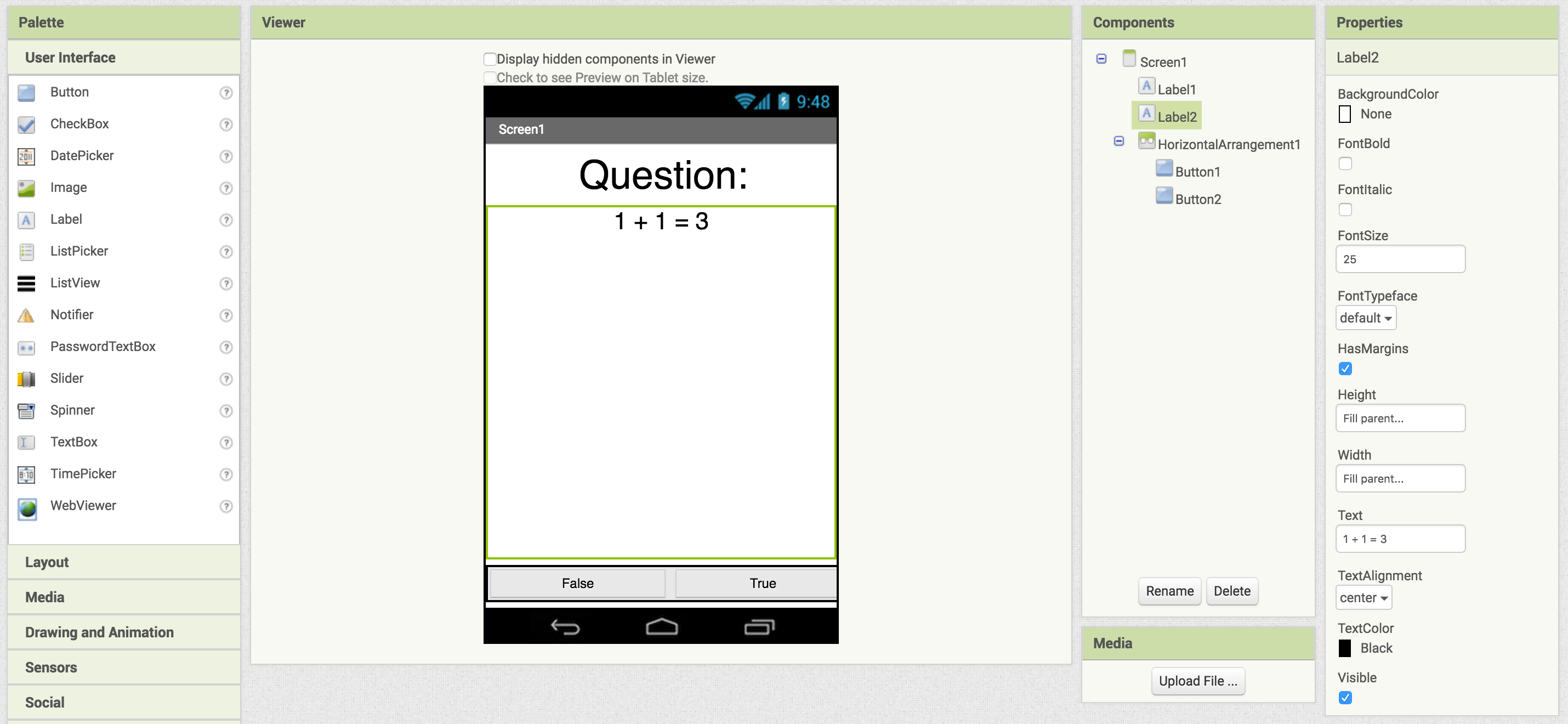Open the TextAlignment center dropdown
This screenshot has width=1568, height=724.
coord(1363,597)
